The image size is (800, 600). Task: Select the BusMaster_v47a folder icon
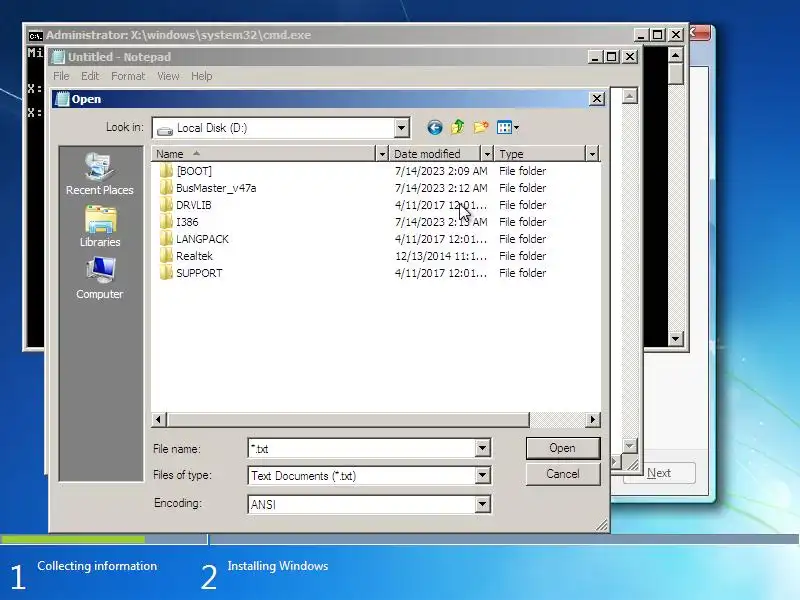(x=166, y=188)
